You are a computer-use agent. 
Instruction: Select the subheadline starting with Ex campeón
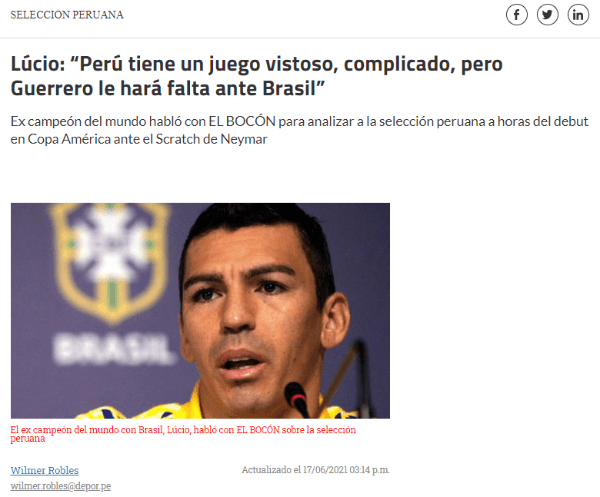tap(299, 130)
